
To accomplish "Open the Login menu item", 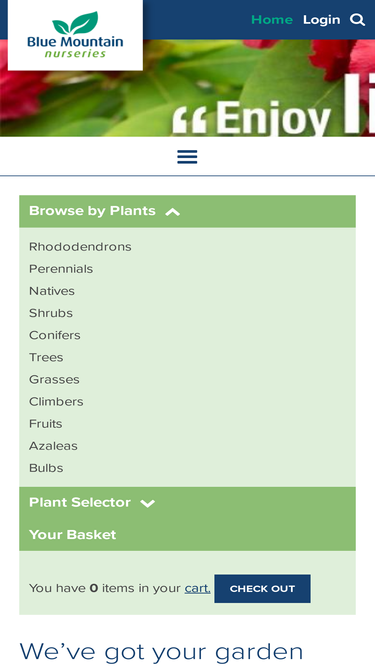I will (x=321, y=20).
